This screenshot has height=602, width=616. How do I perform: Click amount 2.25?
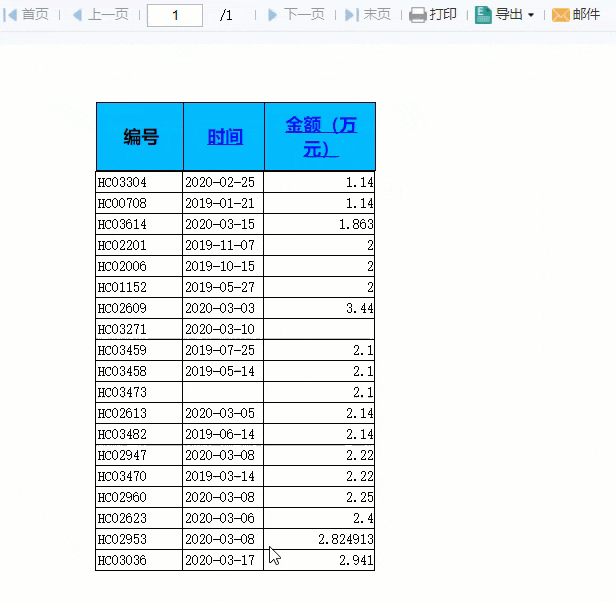360,497
